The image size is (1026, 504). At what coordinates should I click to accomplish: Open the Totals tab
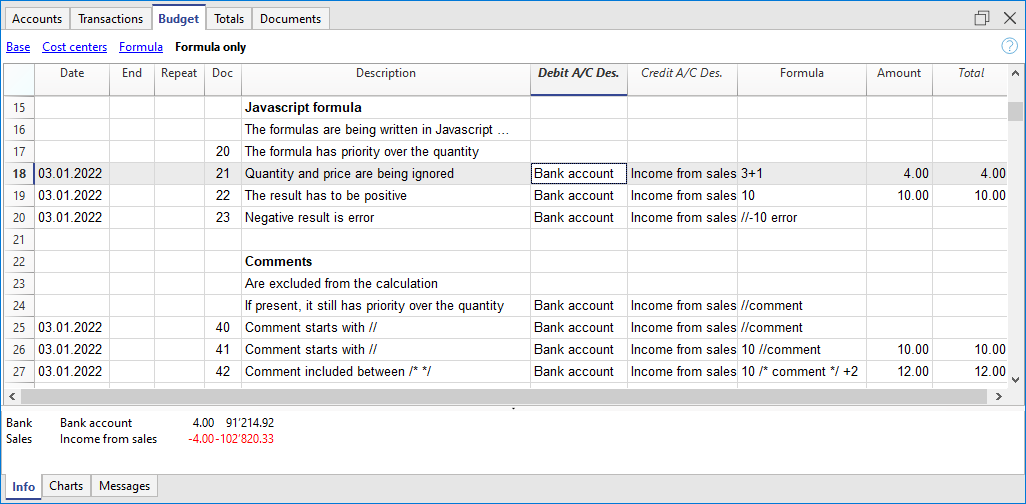click(x=229, y=19)
